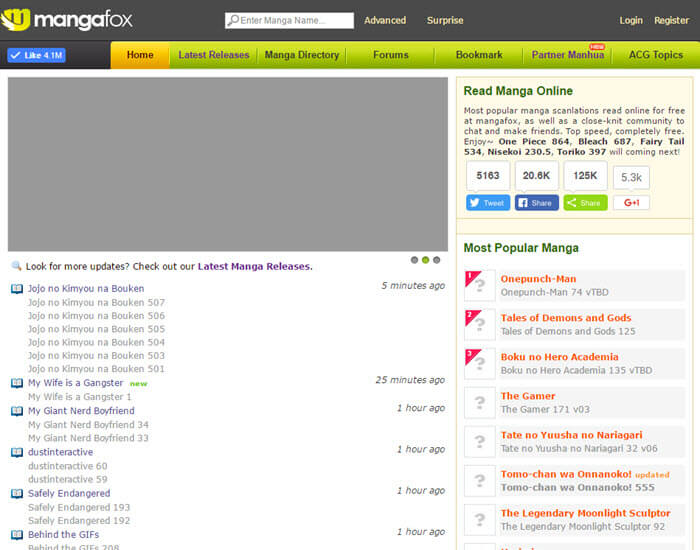
Task: Click the Register link
Action: [x=671, y=21]
